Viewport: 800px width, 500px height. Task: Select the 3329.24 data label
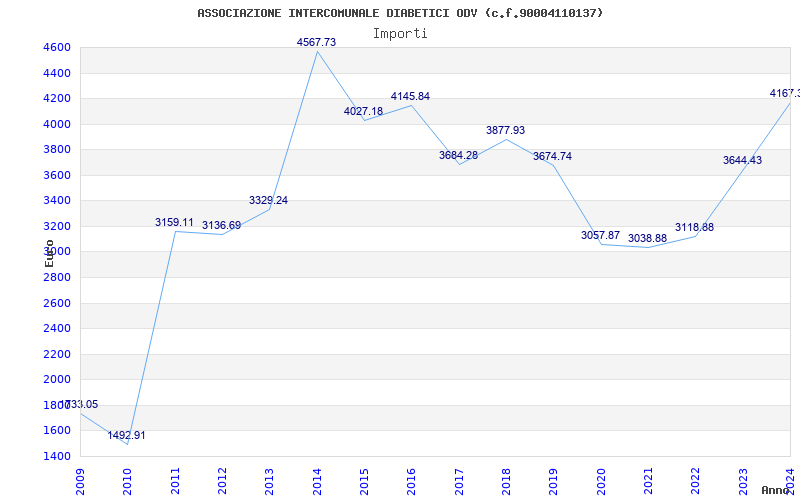point(268,201)
